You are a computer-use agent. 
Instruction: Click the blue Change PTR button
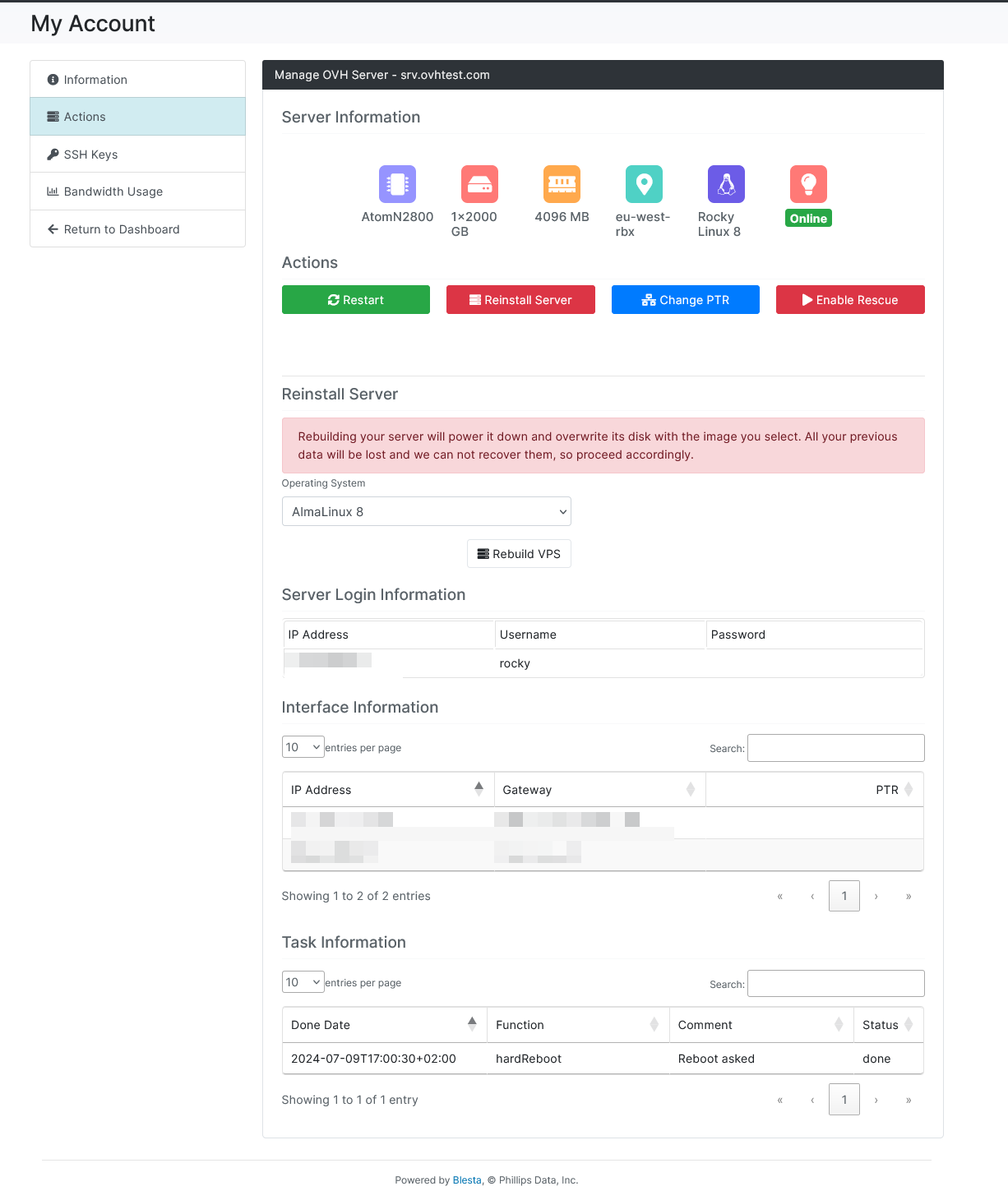[686, 300]
